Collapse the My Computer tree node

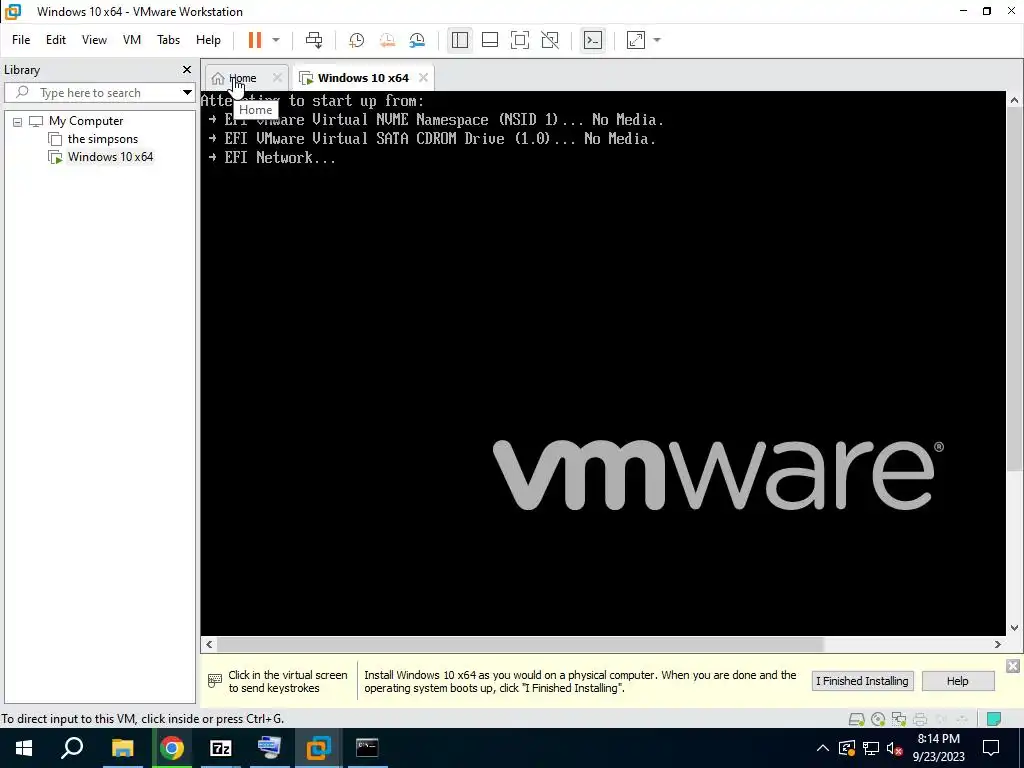(18, 121)
